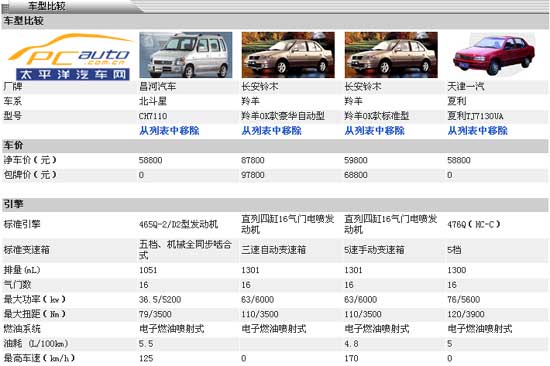The height and width of the screenshot is (366, 550).
Task: Remove 羚羊03款标准型 from the list
Action: (x=374, y=131)
